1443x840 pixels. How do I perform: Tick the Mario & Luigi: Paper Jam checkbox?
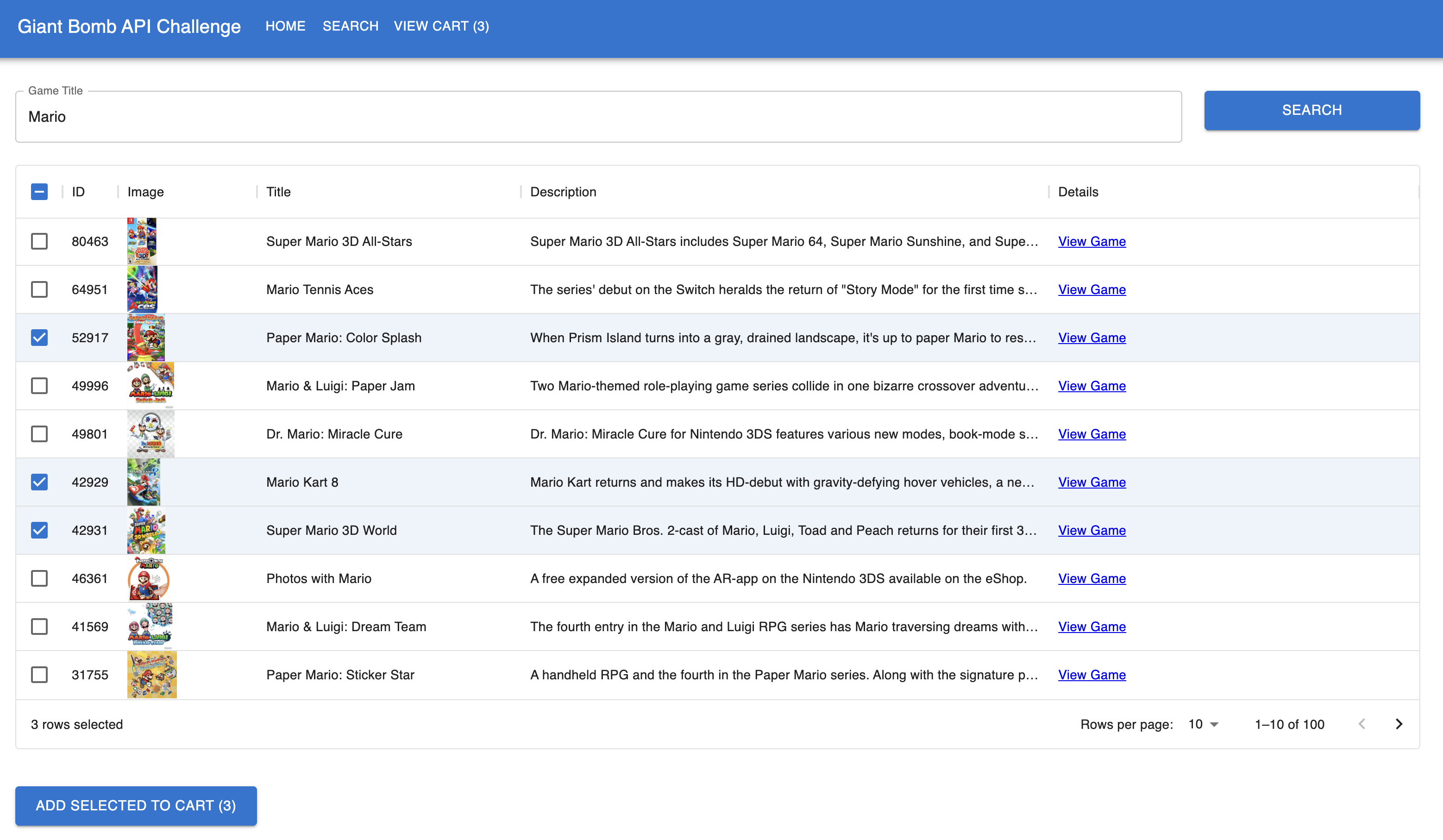39,385
